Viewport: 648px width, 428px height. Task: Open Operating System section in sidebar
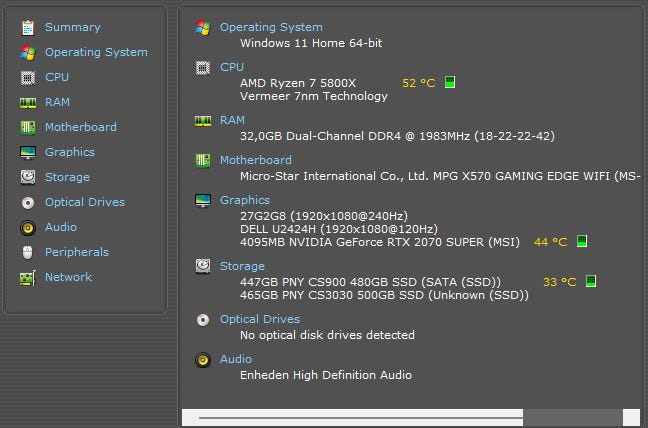(96, 52)
